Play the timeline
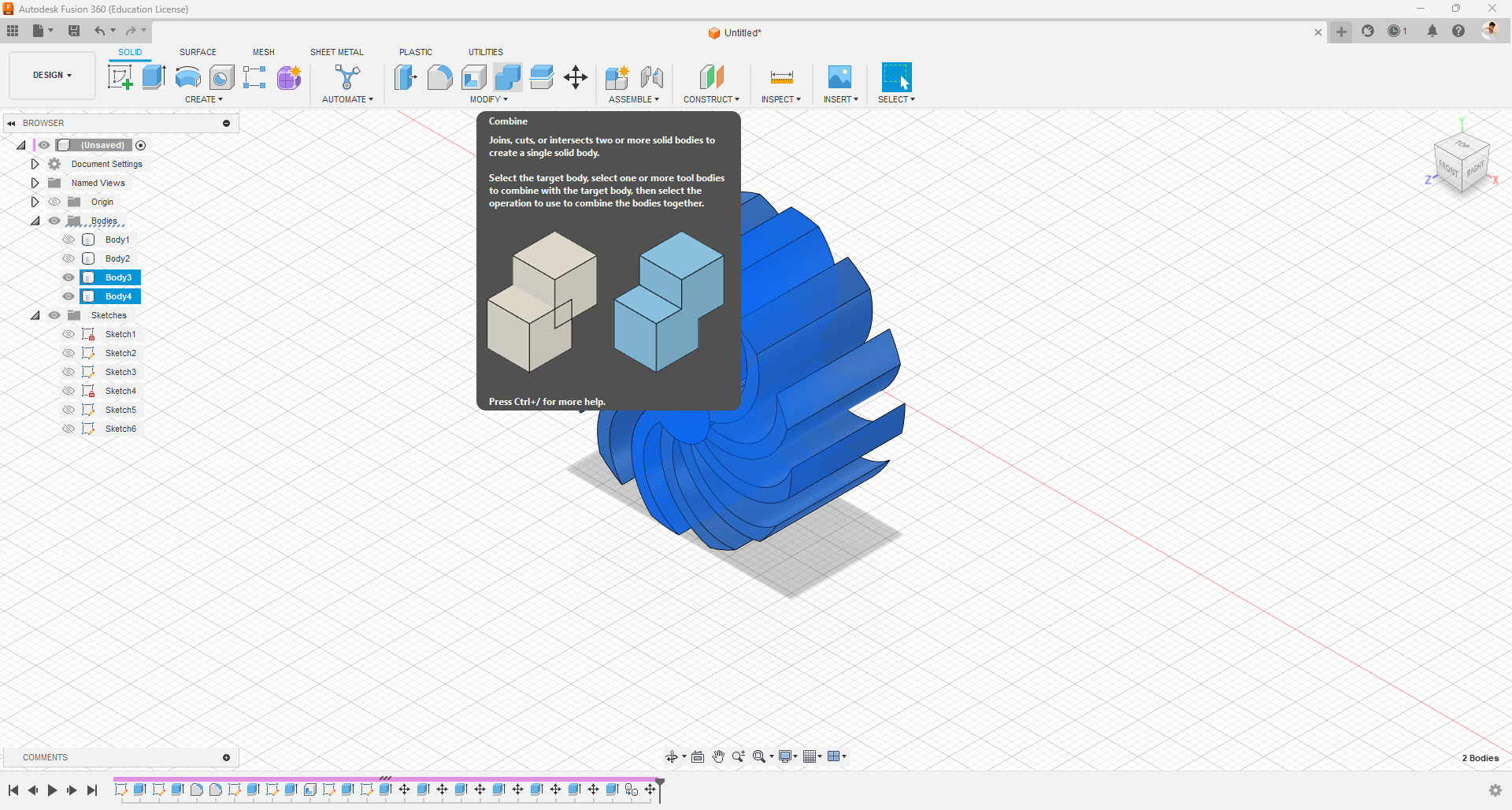The width and height of the screenshot is (1512, 810). (x=52, y=790)
